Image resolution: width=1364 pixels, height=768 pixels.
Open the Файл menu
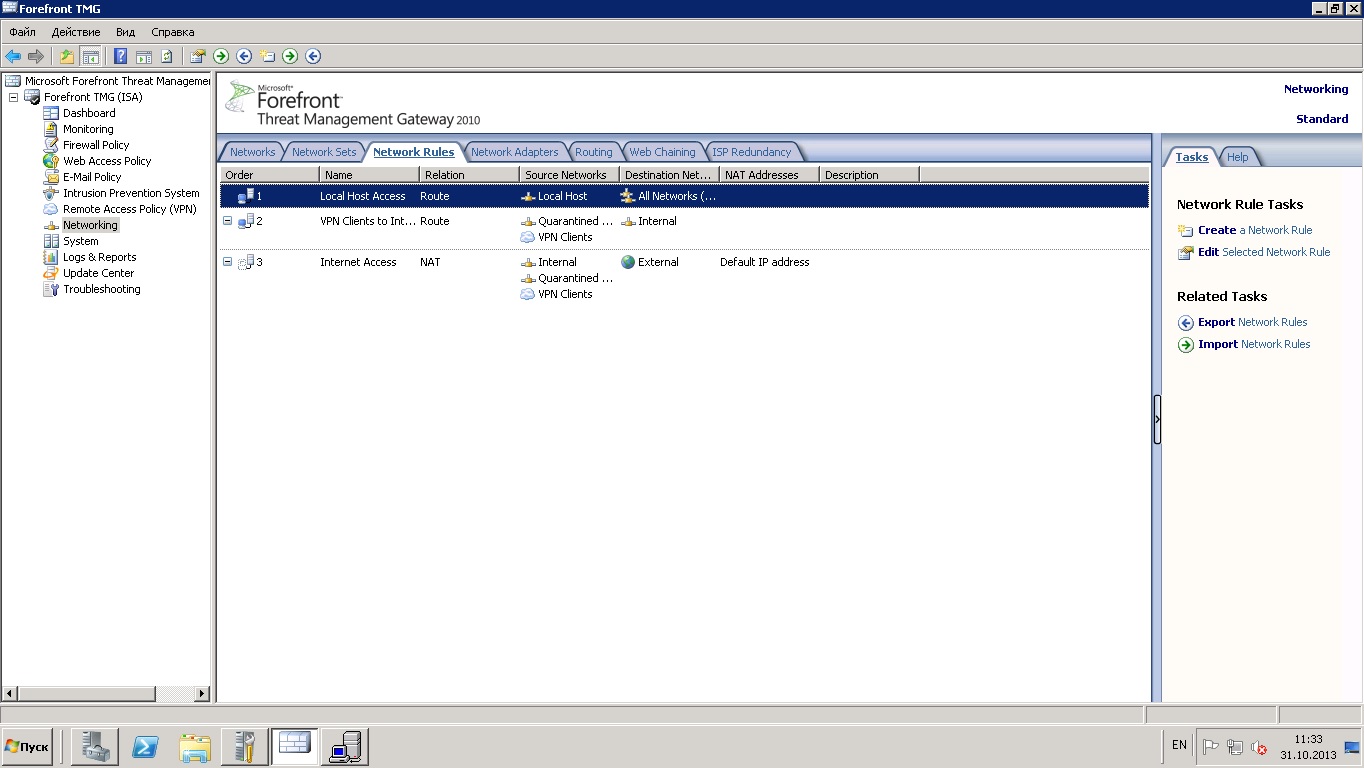(22, 32)
